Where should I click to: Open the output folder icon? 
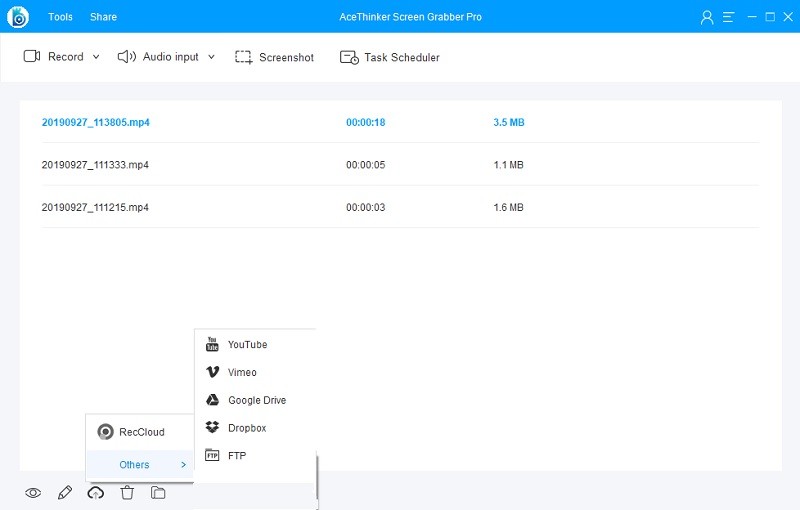pos(158,492)
